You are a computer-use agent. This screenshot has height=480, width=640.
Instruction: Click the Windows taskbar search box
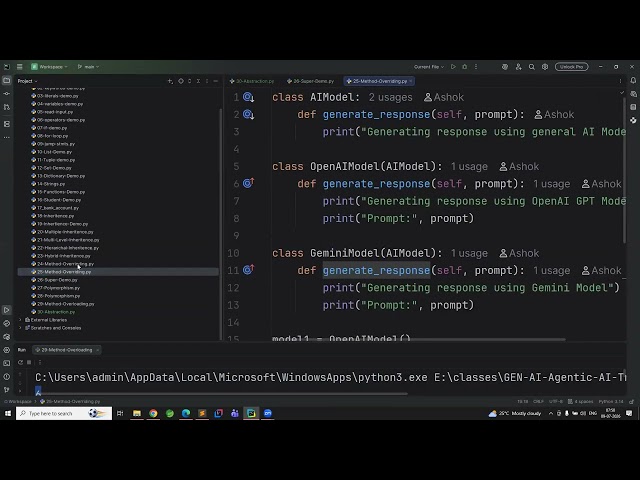[64, 413]
